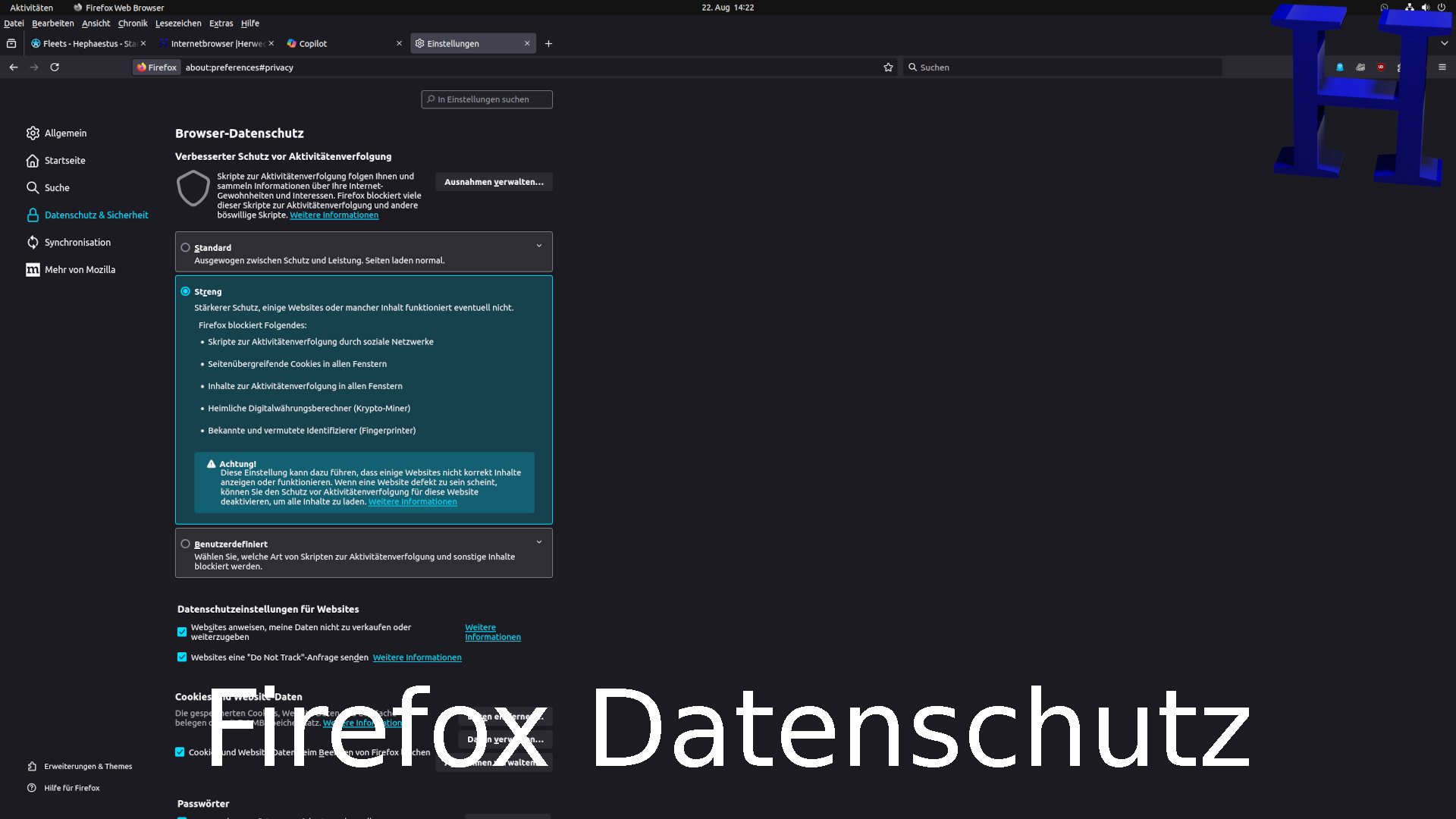Open Suche settings via magnifier icon
Image resolution: width=1456 pixels, height=819 pixels.
[x=33, y=187]
